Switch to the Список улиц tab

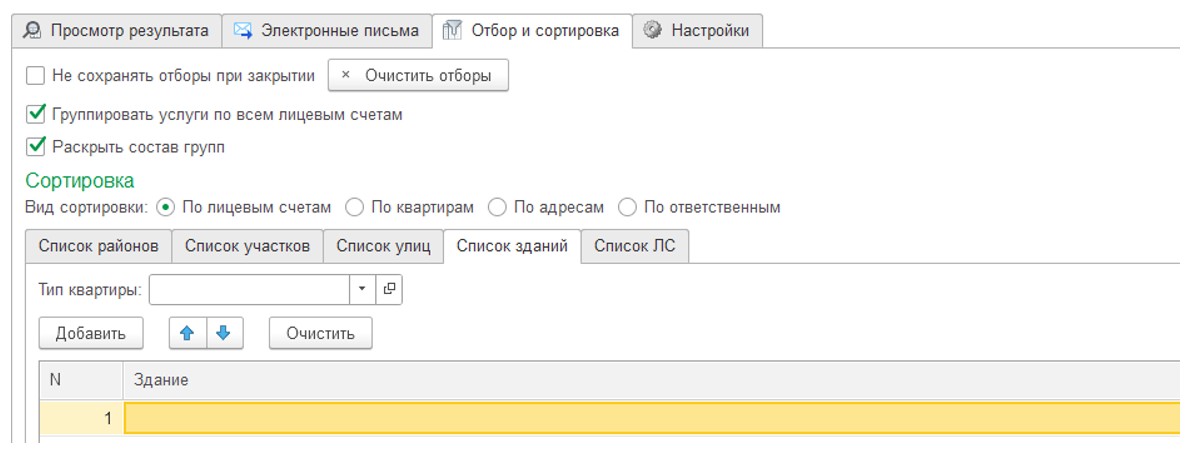(384, 246)
